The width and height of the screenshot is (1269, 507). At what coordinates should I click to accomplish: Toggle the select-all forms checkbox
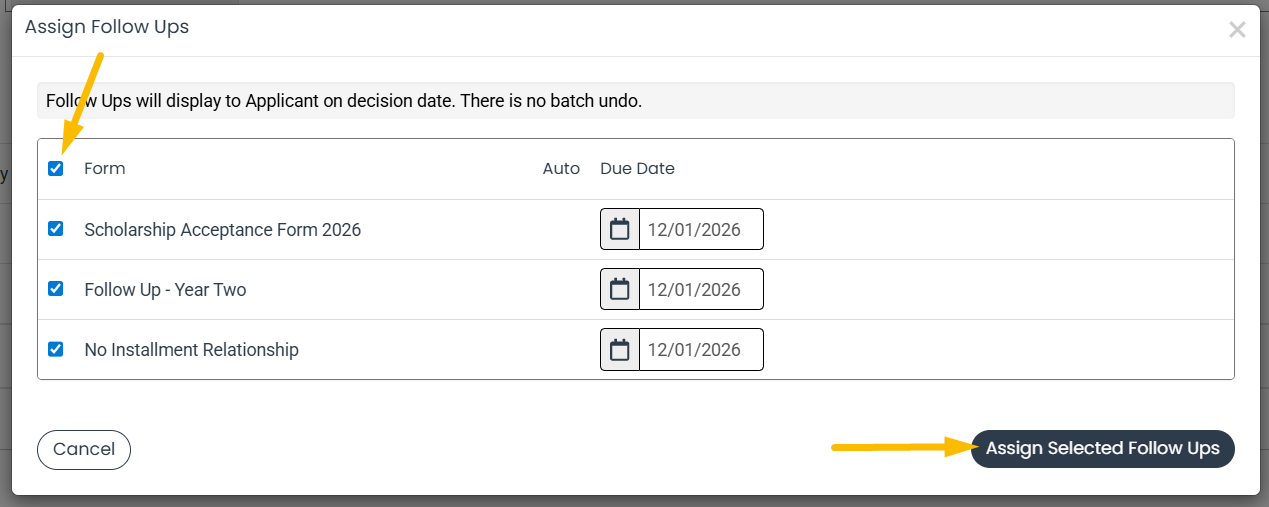tap(56, 168)
